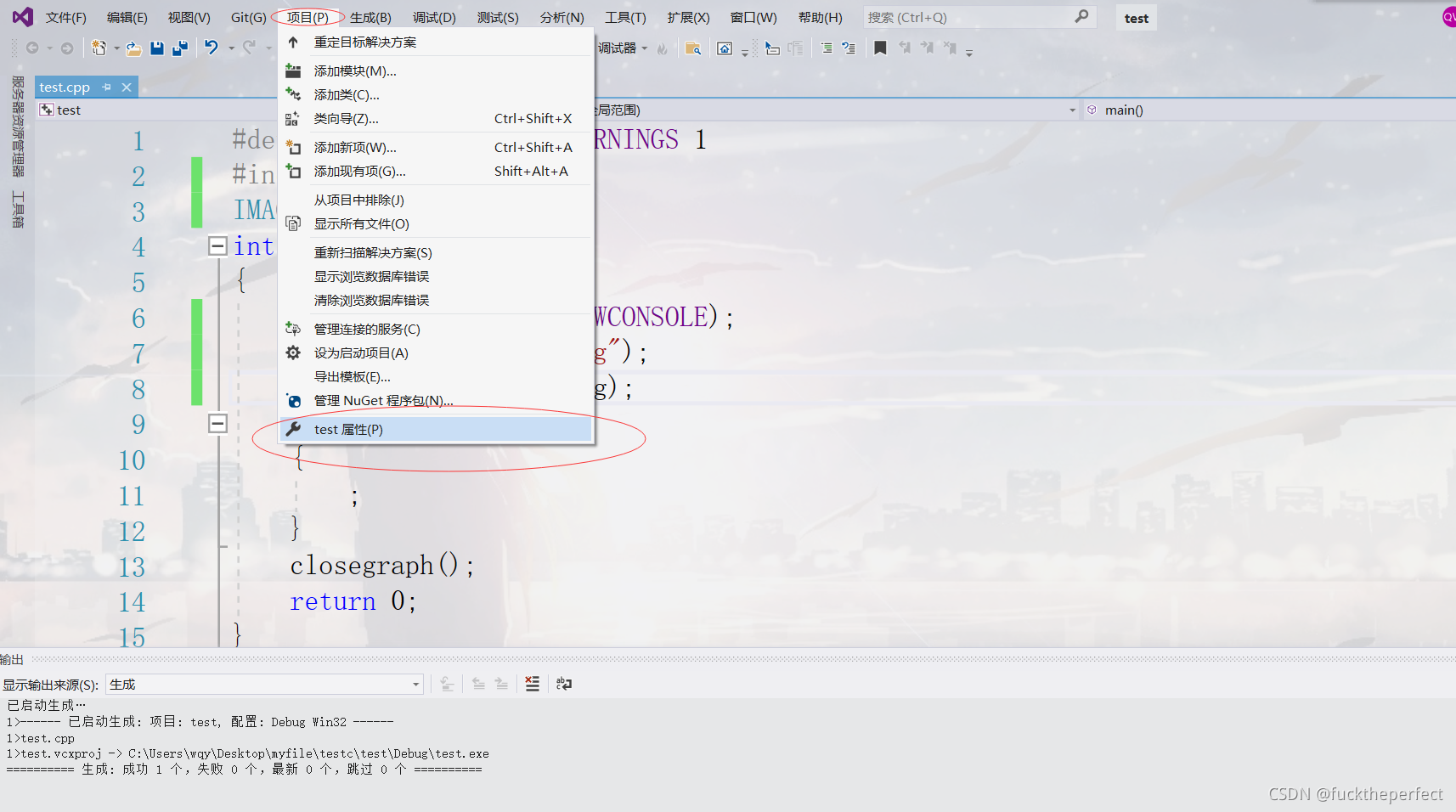Close the test.cpp editor tab
The height and width of the screenshot is (812, 1456).
click(127, 87)
